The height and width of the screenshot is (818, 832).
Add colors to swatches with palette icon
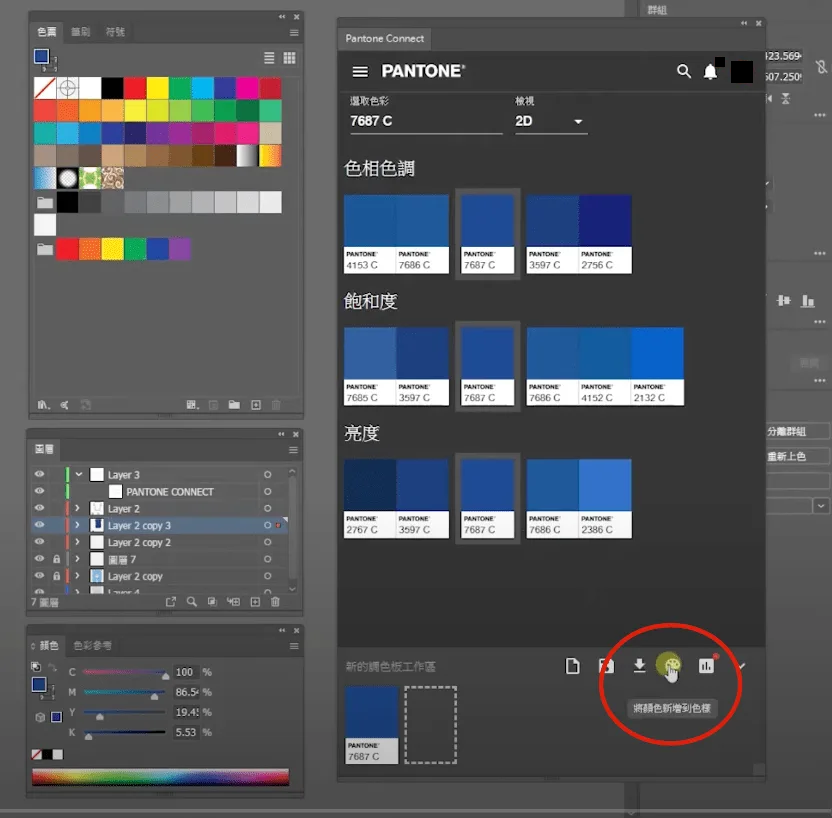point(672,665)
